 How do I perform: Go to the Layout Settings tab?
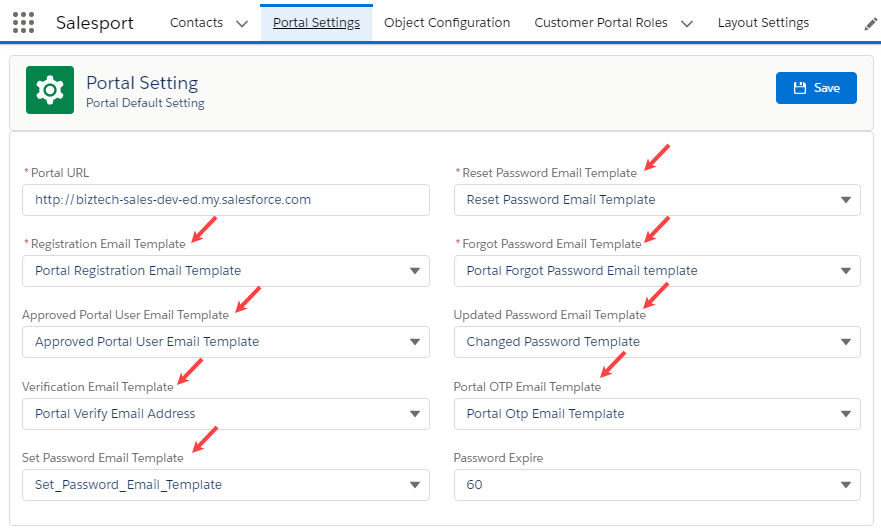point(763,23)
